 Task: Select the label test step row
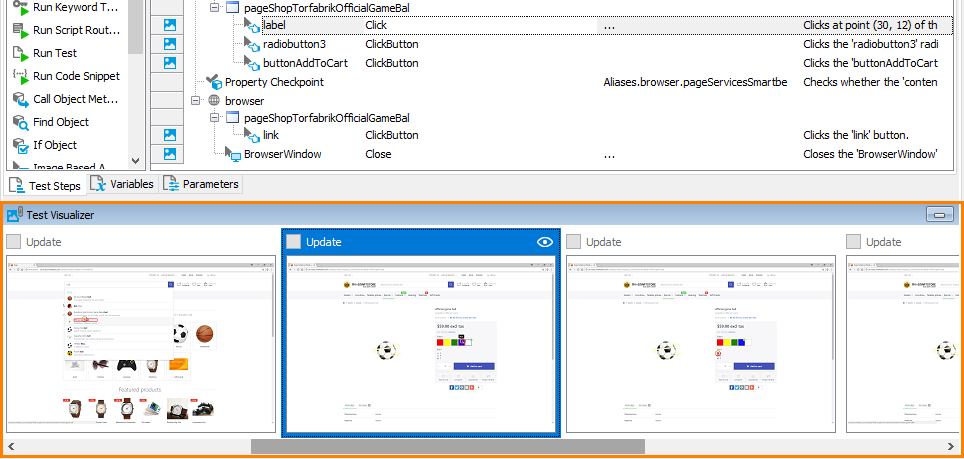tap(607, 25)
